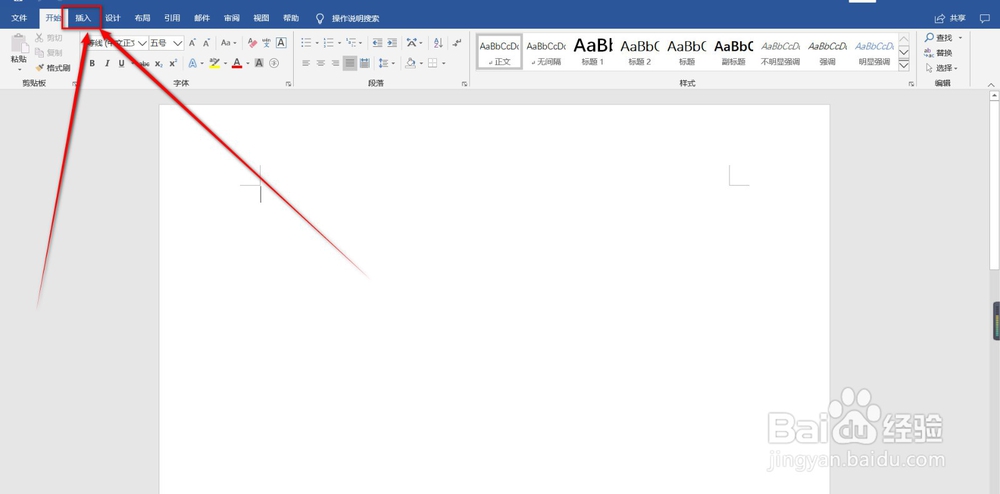
Task: Click the Cut (剪切) scissors button
Action: [x=48, y=38]
